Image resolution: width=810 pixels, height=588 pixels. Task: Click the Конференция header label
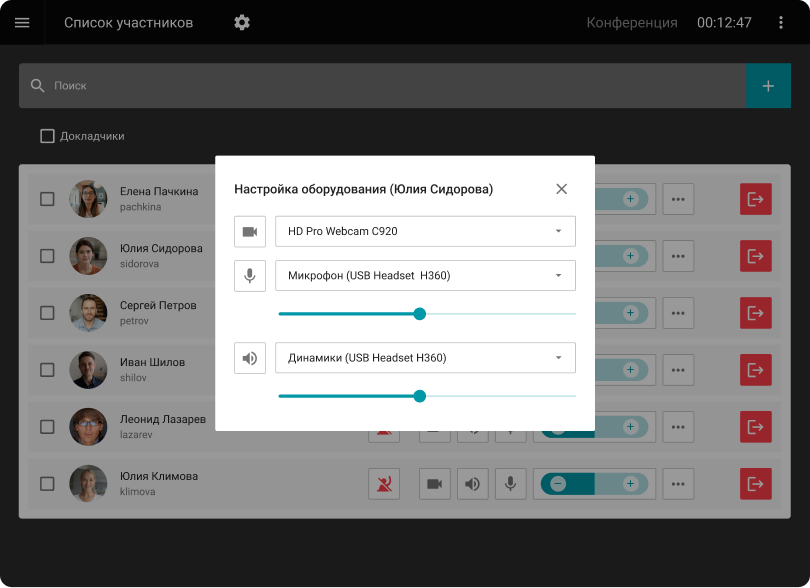[x=631, y=22]
